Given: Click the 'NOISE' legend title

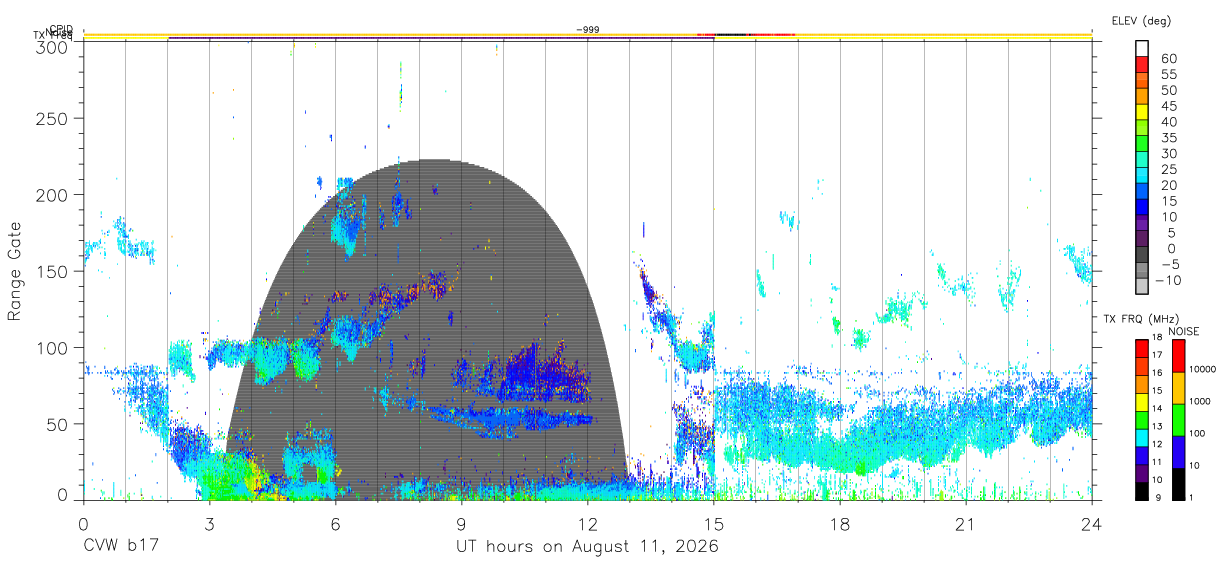Looking at the screenshot, I should pyautogui.click(x=1183, y=331).
